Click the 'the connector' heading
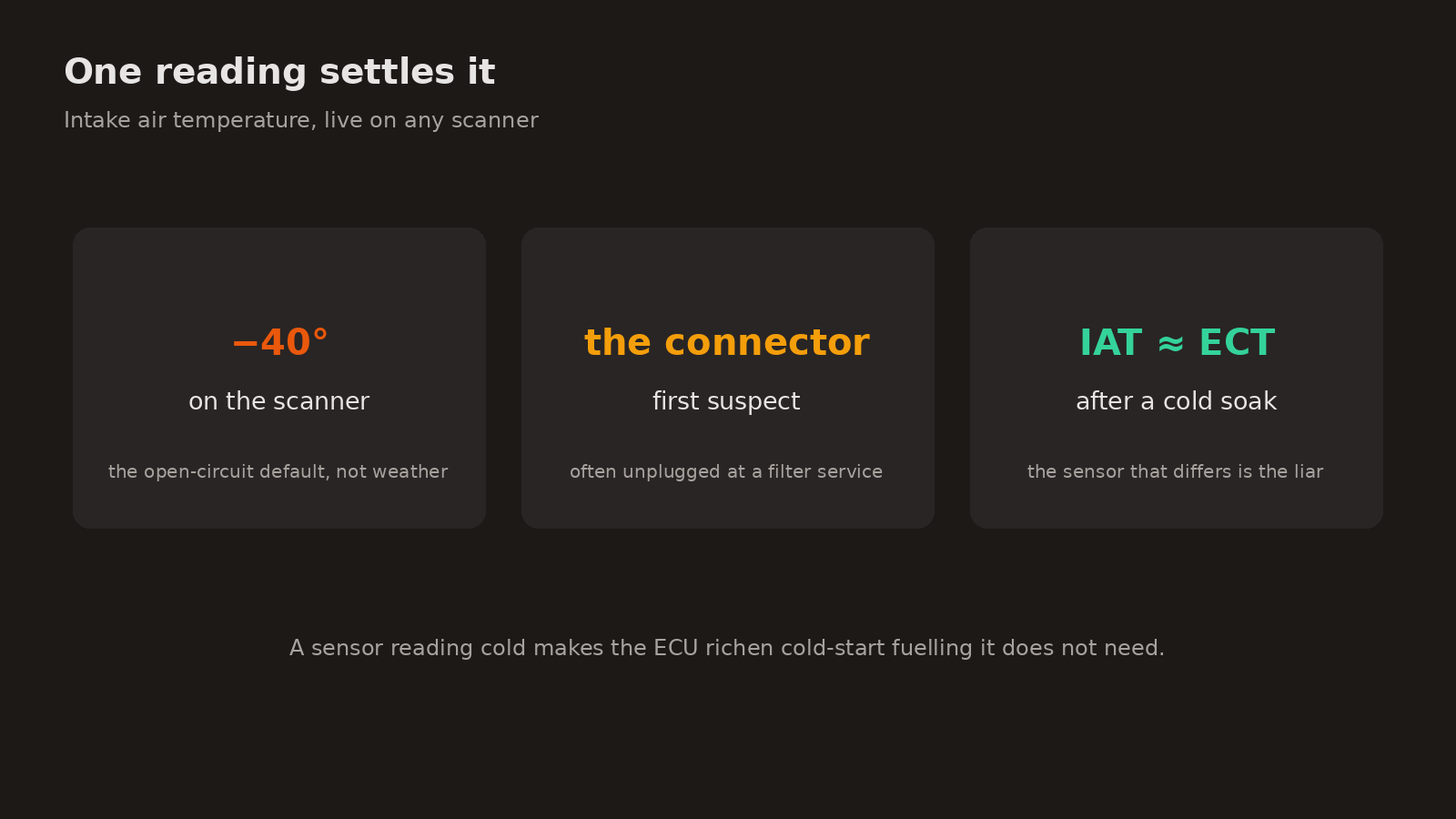Viewport: 1456px width, 819px height. pos(727,343)
